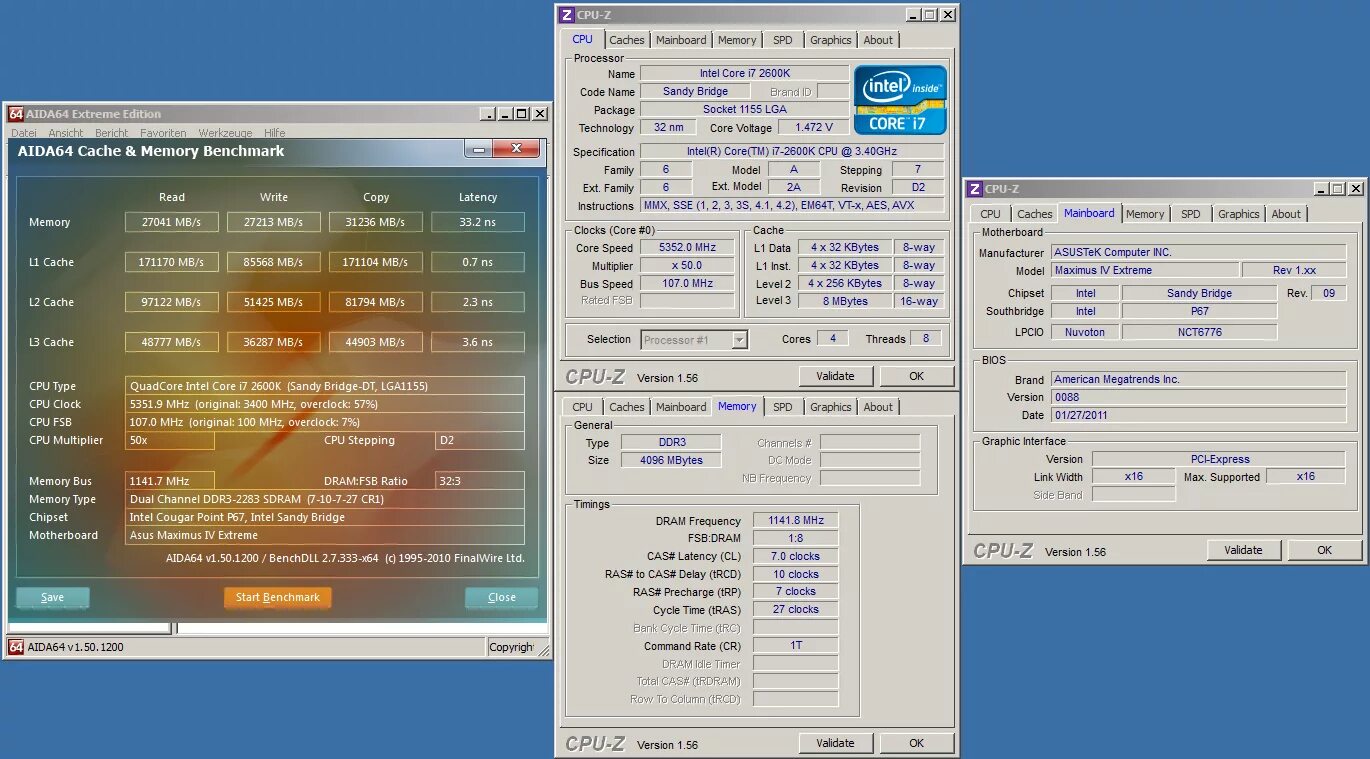1370x759 pixels.
Task: Click L1 Cache Read value 171170 MB/s
Action: pos(172,262)
